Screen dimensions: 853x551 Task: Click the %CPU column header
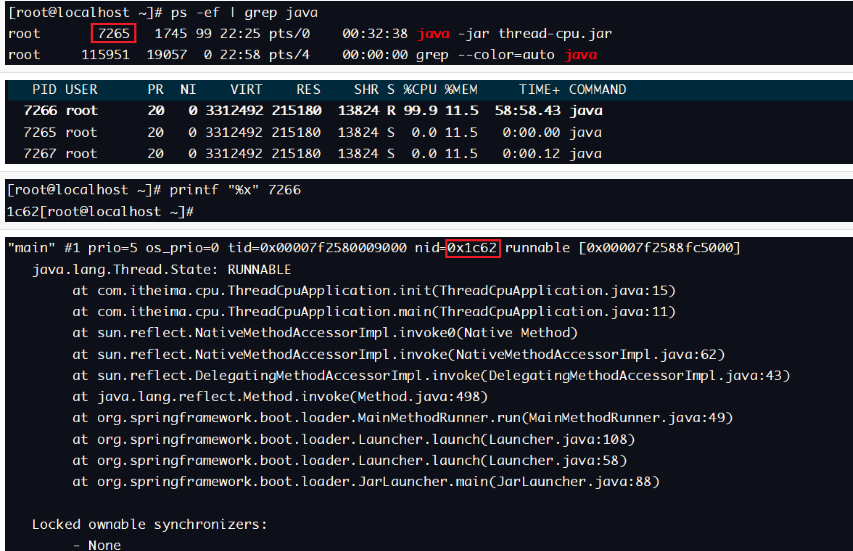coord(420,90)
